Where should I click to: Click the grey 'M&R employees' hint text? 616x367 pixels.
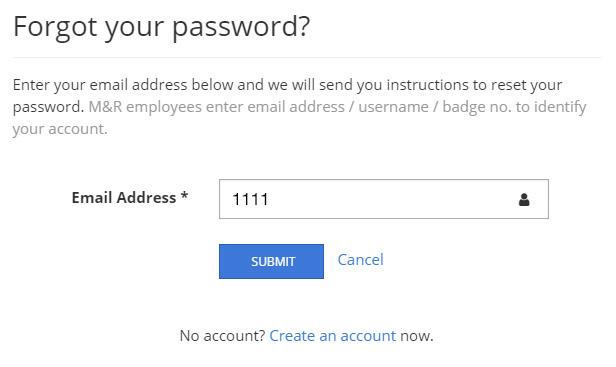coord(145,107)
